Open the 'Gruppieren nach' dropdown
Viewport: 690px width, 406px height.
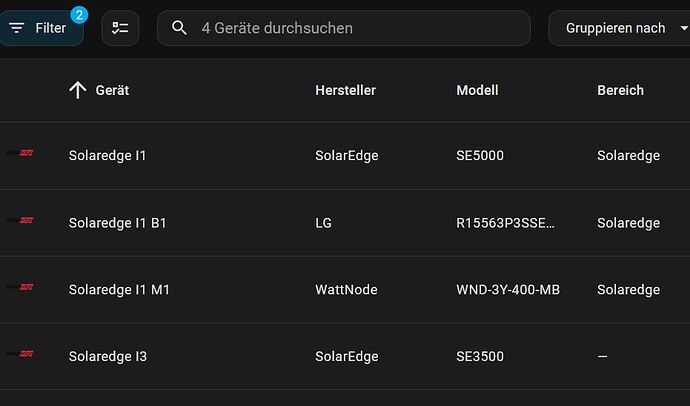tap(620, 28)
